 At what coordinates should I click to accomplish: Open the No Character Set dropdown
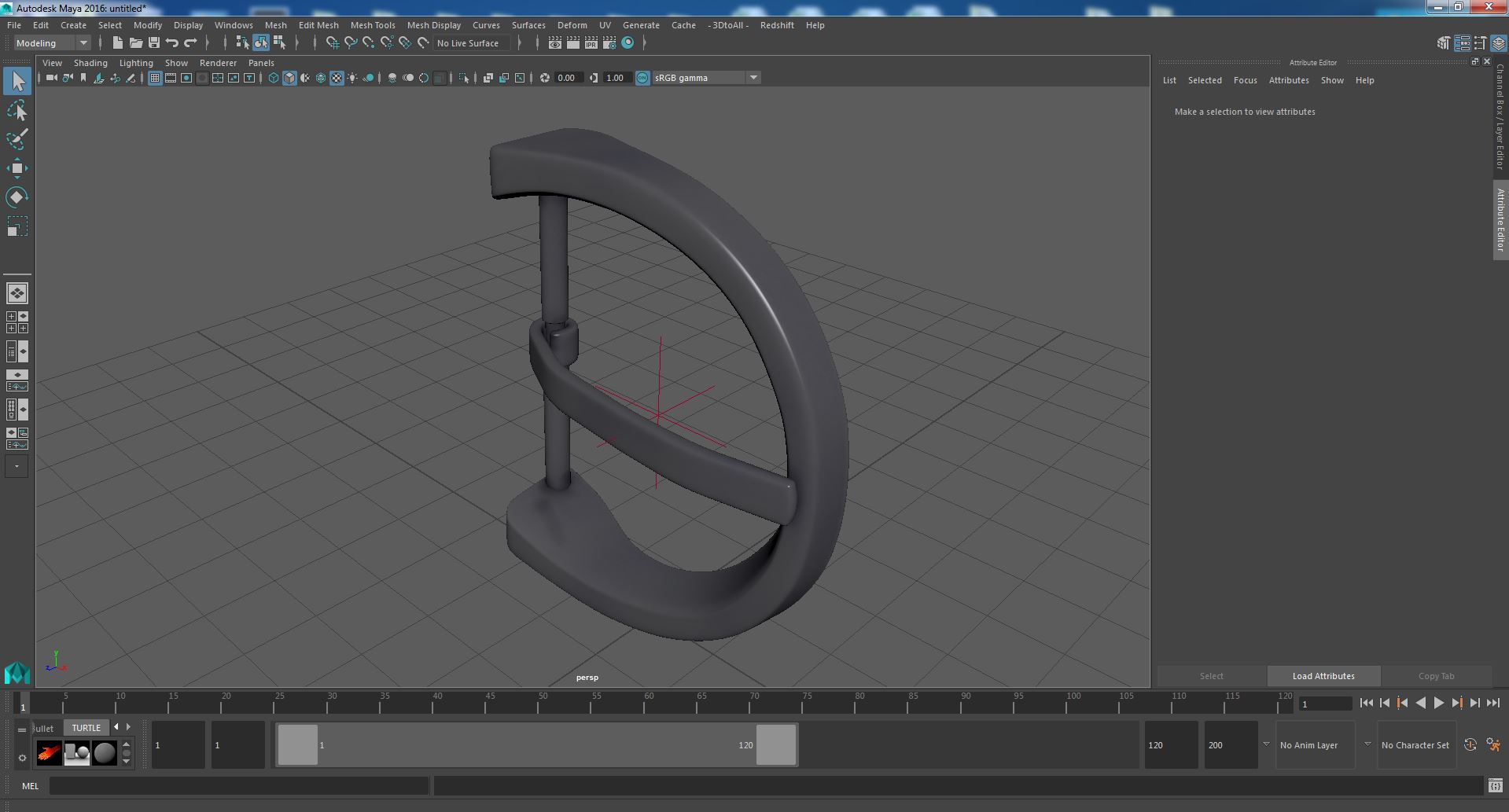pos(1416,745)
